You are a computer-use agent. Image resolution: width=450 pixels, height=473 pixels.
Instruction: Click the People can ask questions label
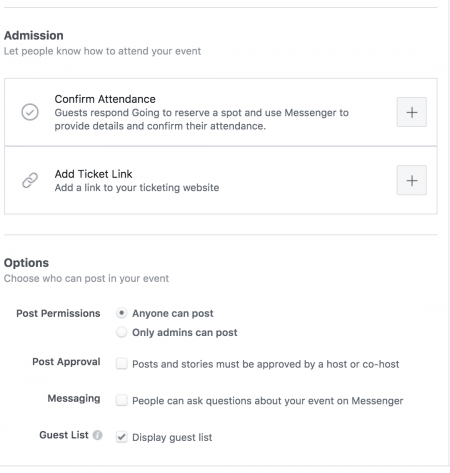(268, 401)
